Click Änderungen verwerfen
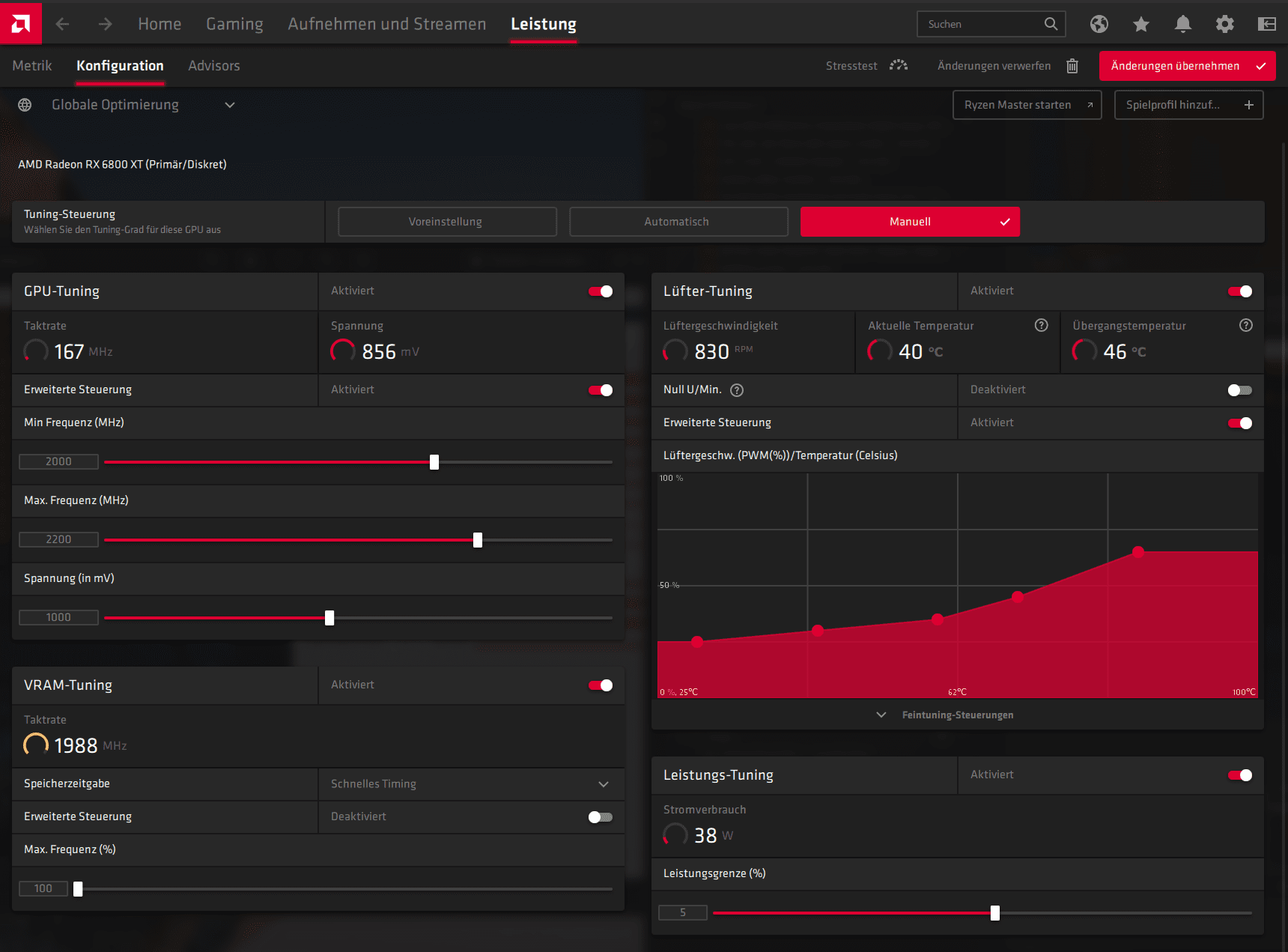Screen dimensions: 1288x952 [x=994, y=66]
